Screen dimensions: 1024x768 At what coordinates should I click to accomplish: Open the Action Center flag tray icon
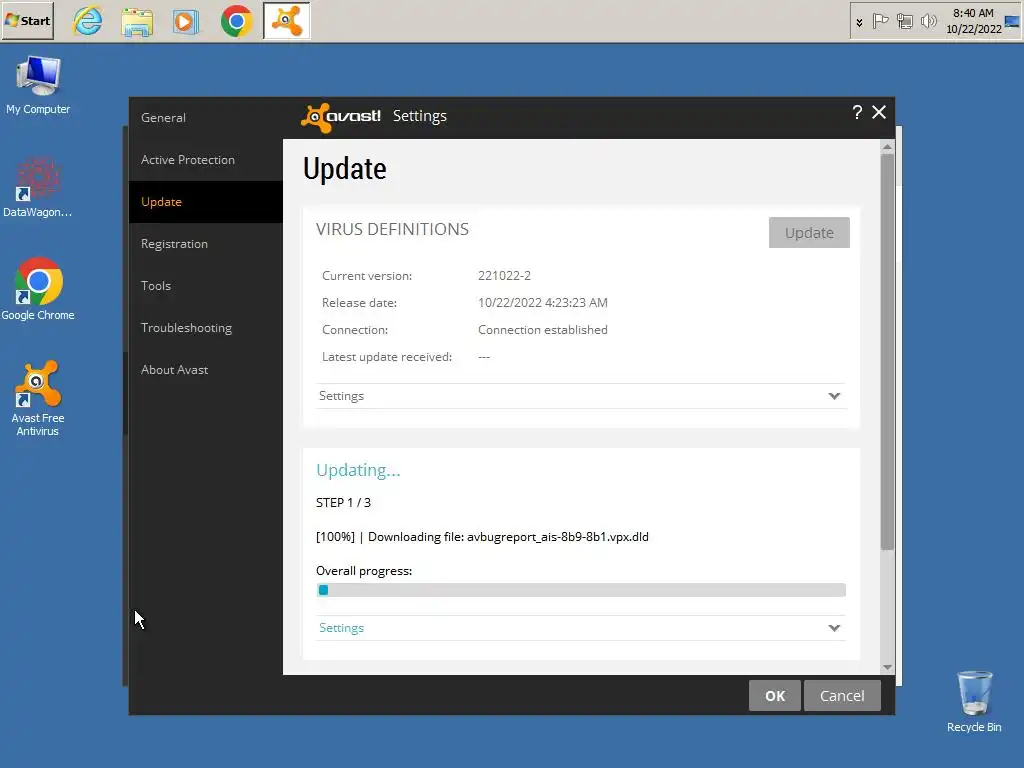880,22
